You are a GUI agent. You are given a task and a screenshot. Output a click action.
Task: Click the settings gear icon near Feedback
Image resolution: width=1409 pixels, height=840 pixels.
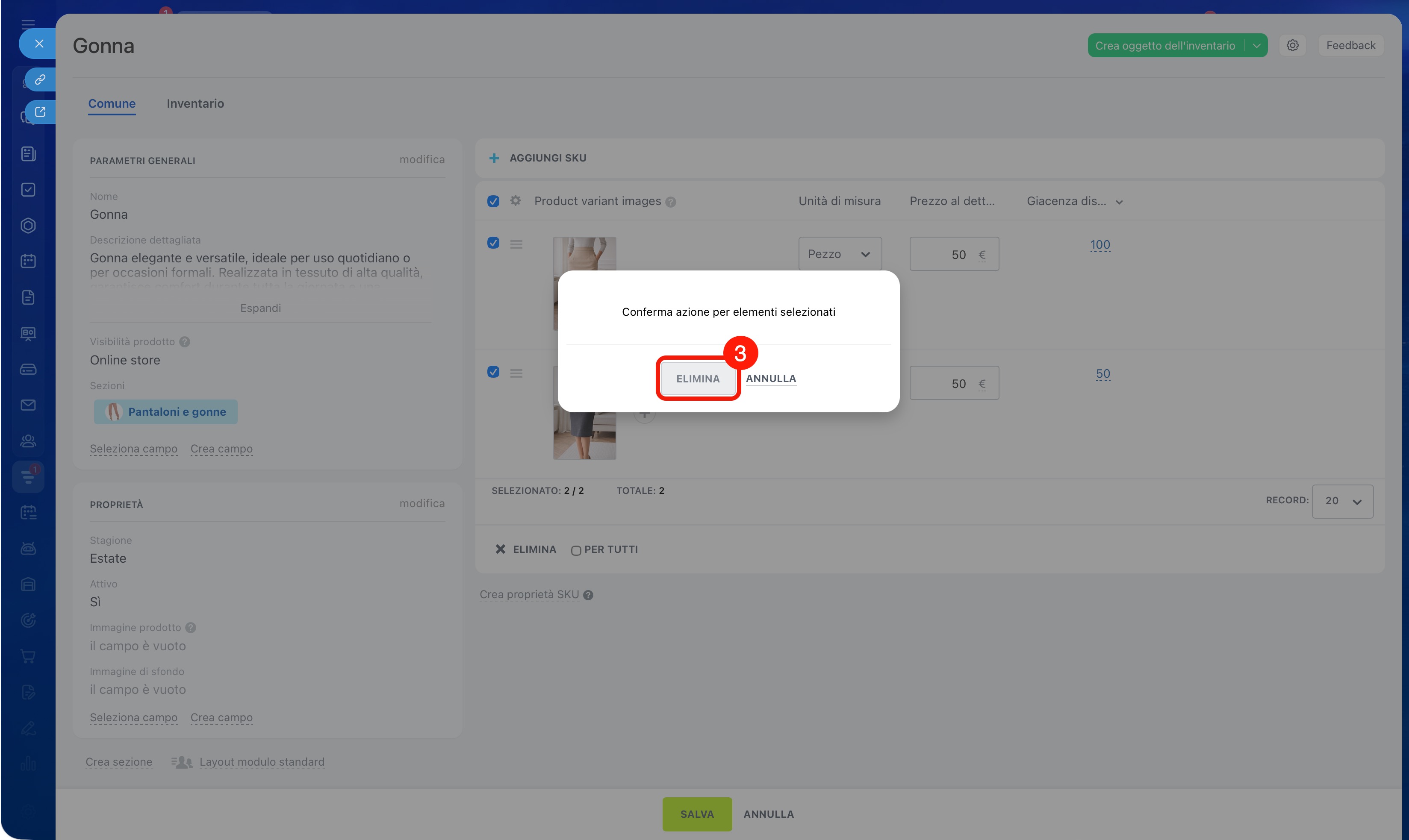click(x=1292, y=45)
